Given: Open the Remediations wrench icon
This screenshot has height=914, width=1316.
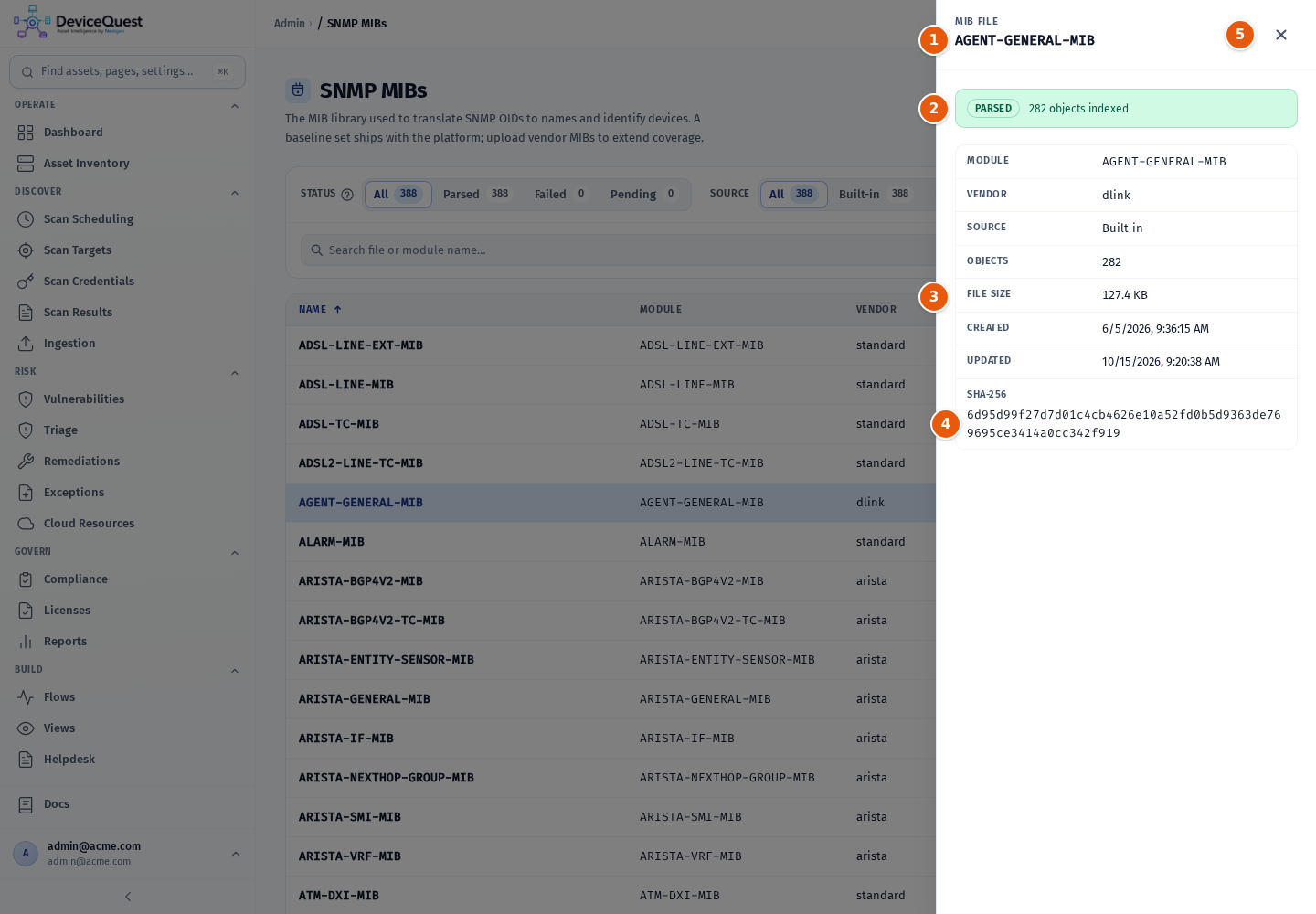Looking at the screenshot, I should point(26,462).
